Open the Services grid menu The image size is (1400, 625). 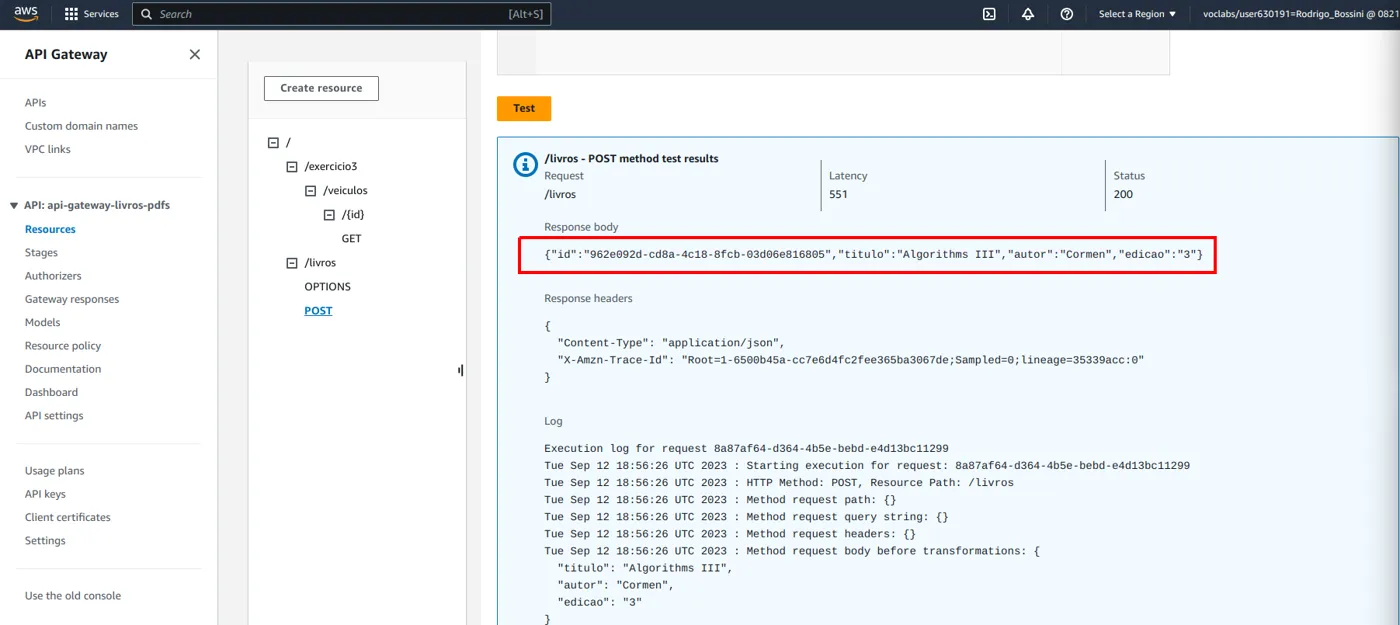(x=71, y=14)
